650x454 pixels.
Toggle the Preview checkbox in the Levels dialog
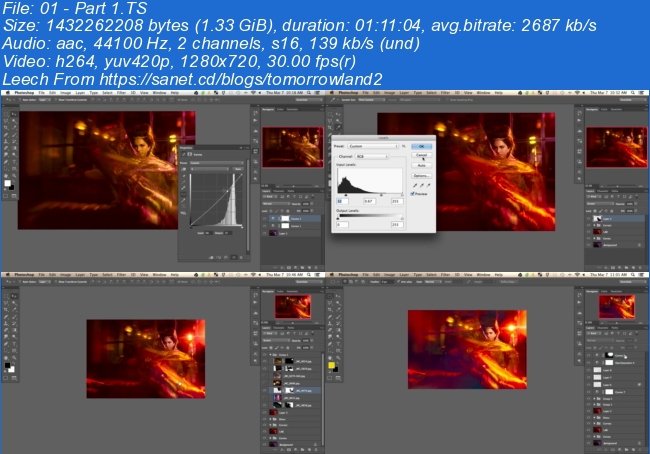pos(412,194)
